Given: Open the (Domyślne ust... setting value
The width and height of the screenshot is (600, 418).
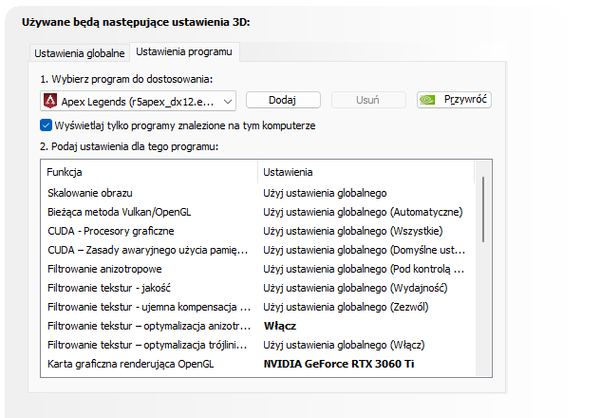Looking at the screenshot, I should click(364, 250).
